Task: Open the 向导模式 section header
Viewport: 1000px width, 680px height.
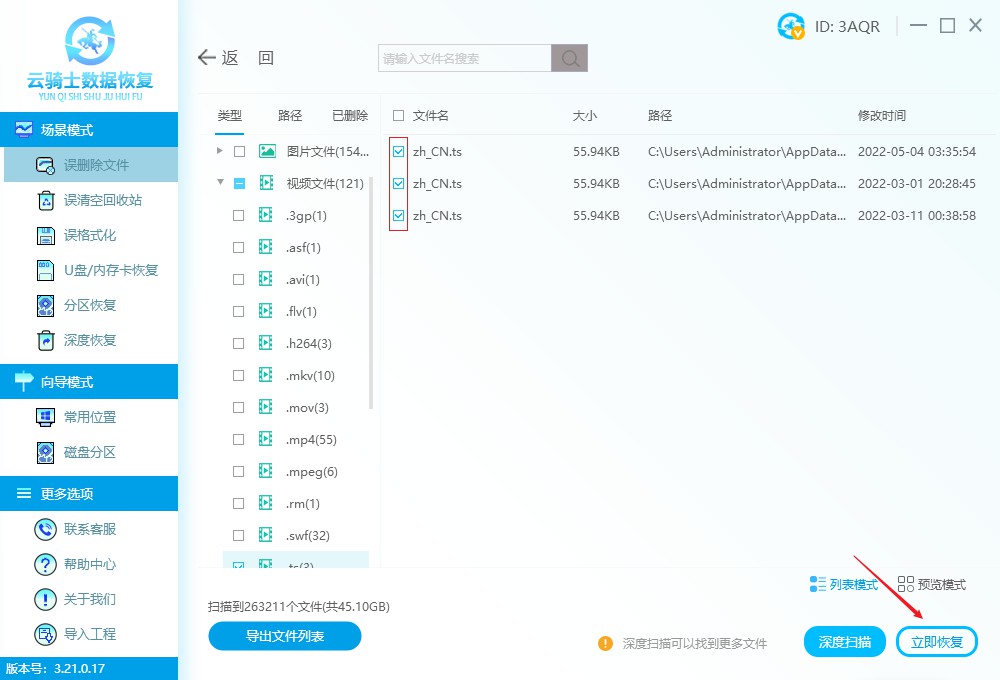Action: coord(89,381)
